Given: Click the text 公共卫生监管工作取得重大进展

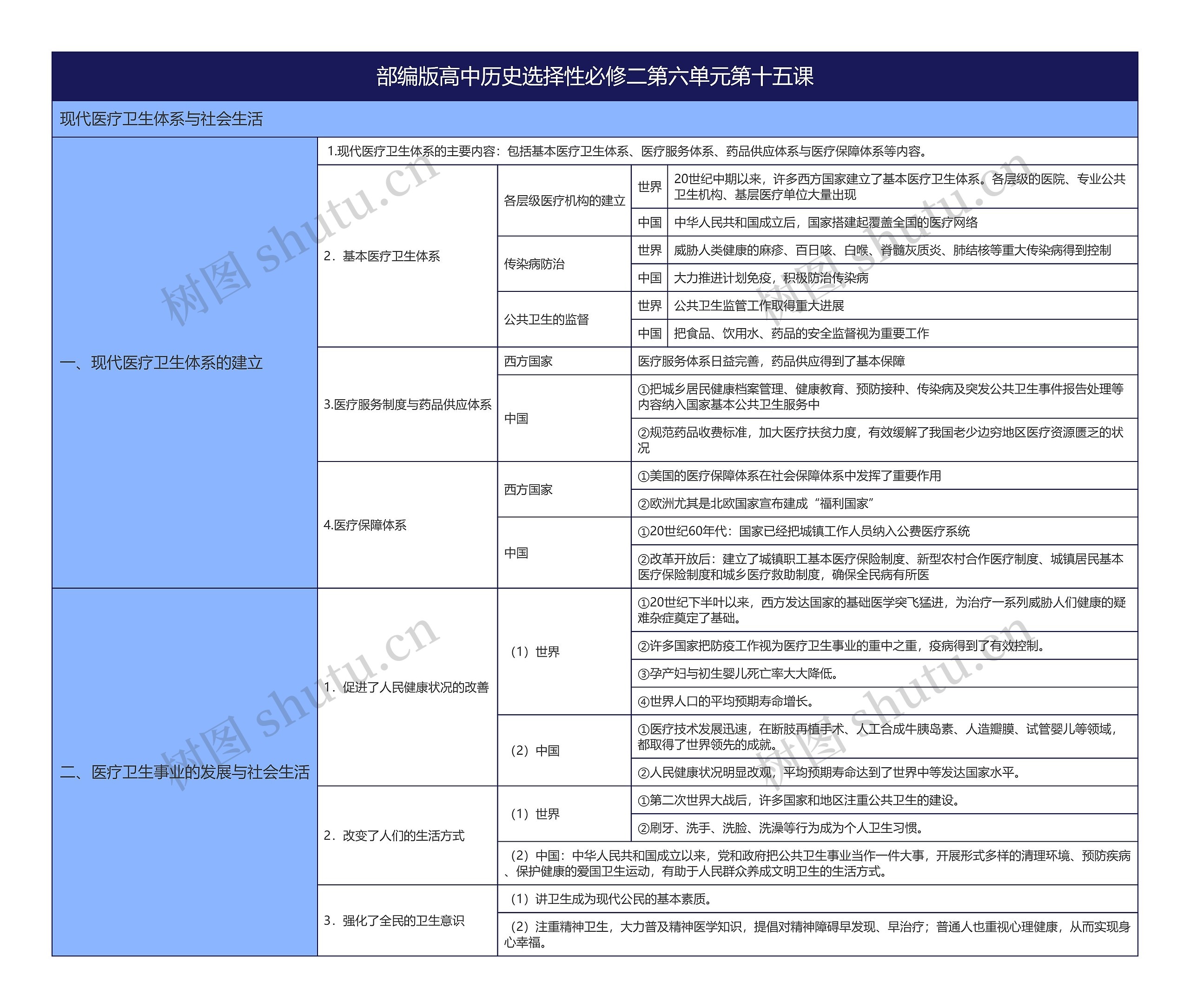Looking at the screenshot, I should pos(759,306).
